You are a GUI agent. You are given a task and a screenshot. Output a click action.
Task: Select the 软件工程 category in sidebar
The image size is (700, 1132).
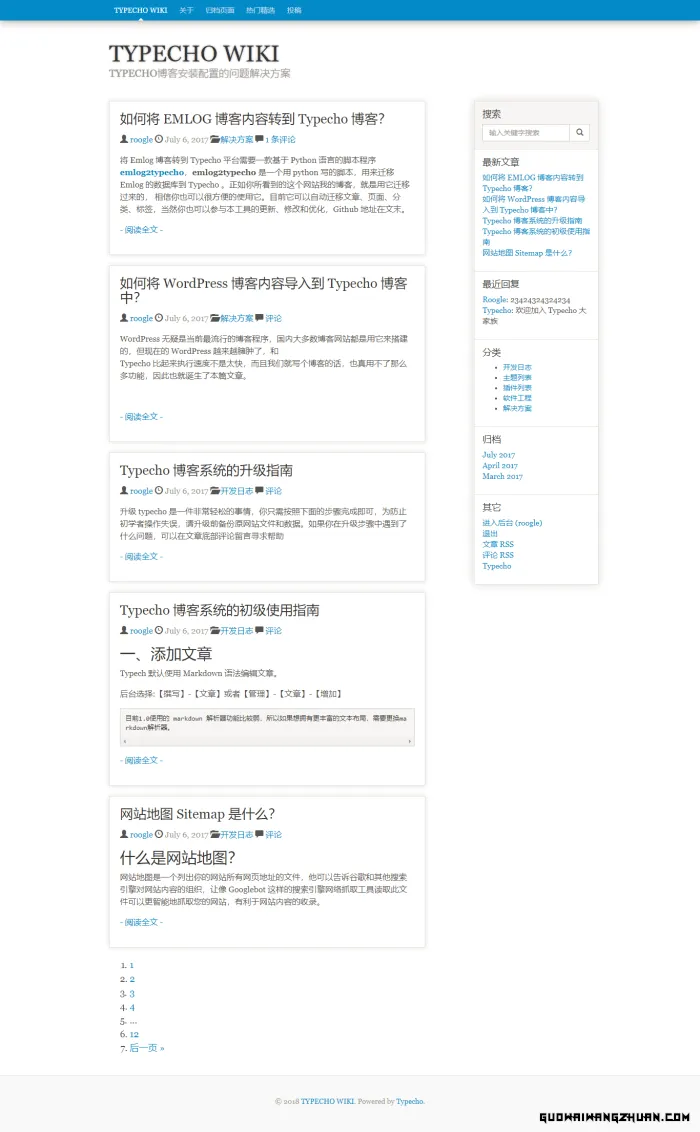(x=517, y=398)
